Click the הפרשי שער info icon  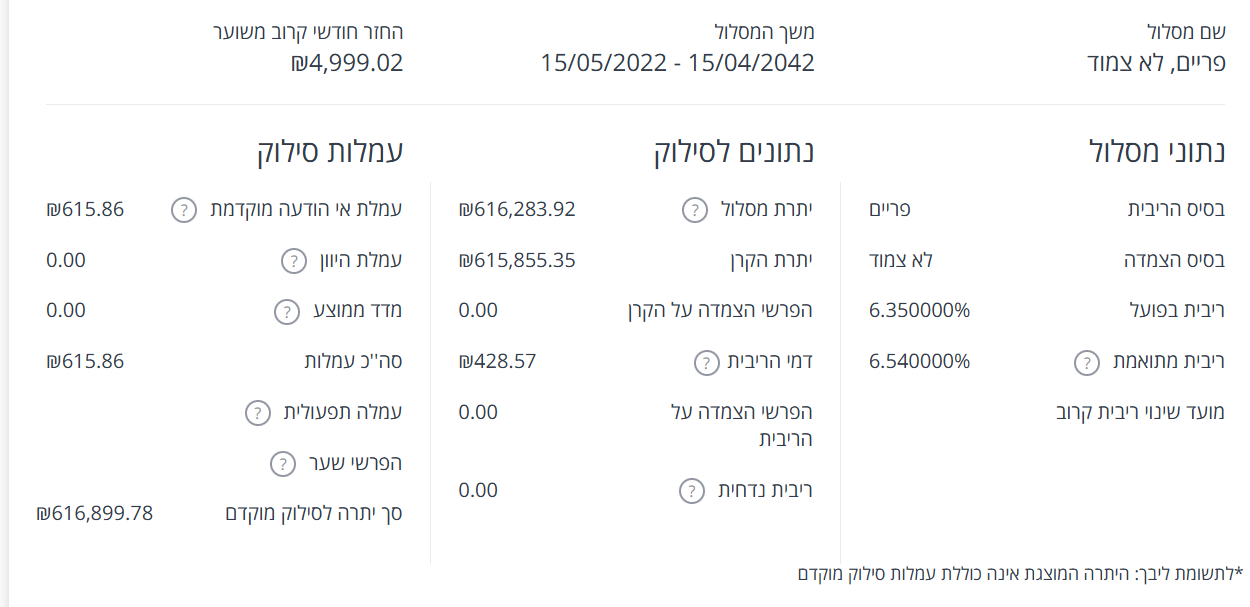tap(283, 464)
